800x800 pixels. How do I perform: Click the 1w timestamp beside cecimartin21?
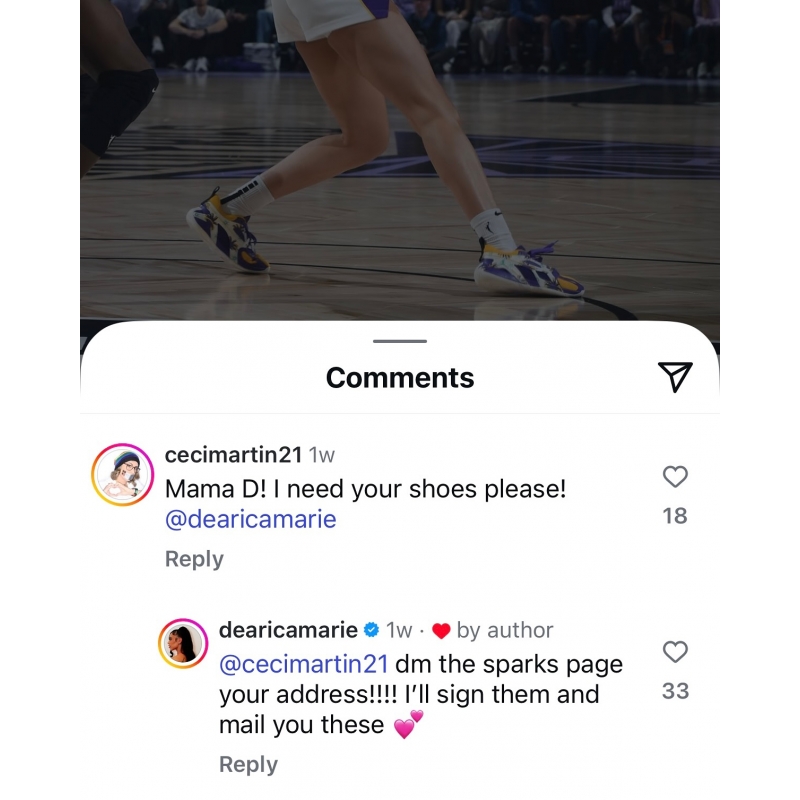point(322,455)
